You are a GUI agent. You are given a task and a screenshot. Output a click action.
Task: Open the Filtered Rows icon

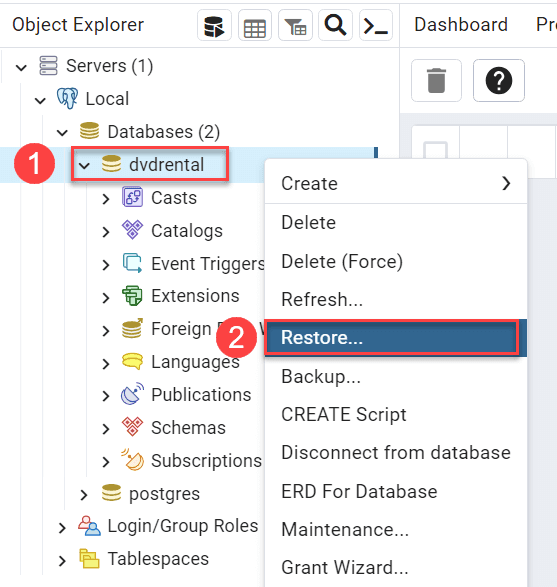[295, 25]
